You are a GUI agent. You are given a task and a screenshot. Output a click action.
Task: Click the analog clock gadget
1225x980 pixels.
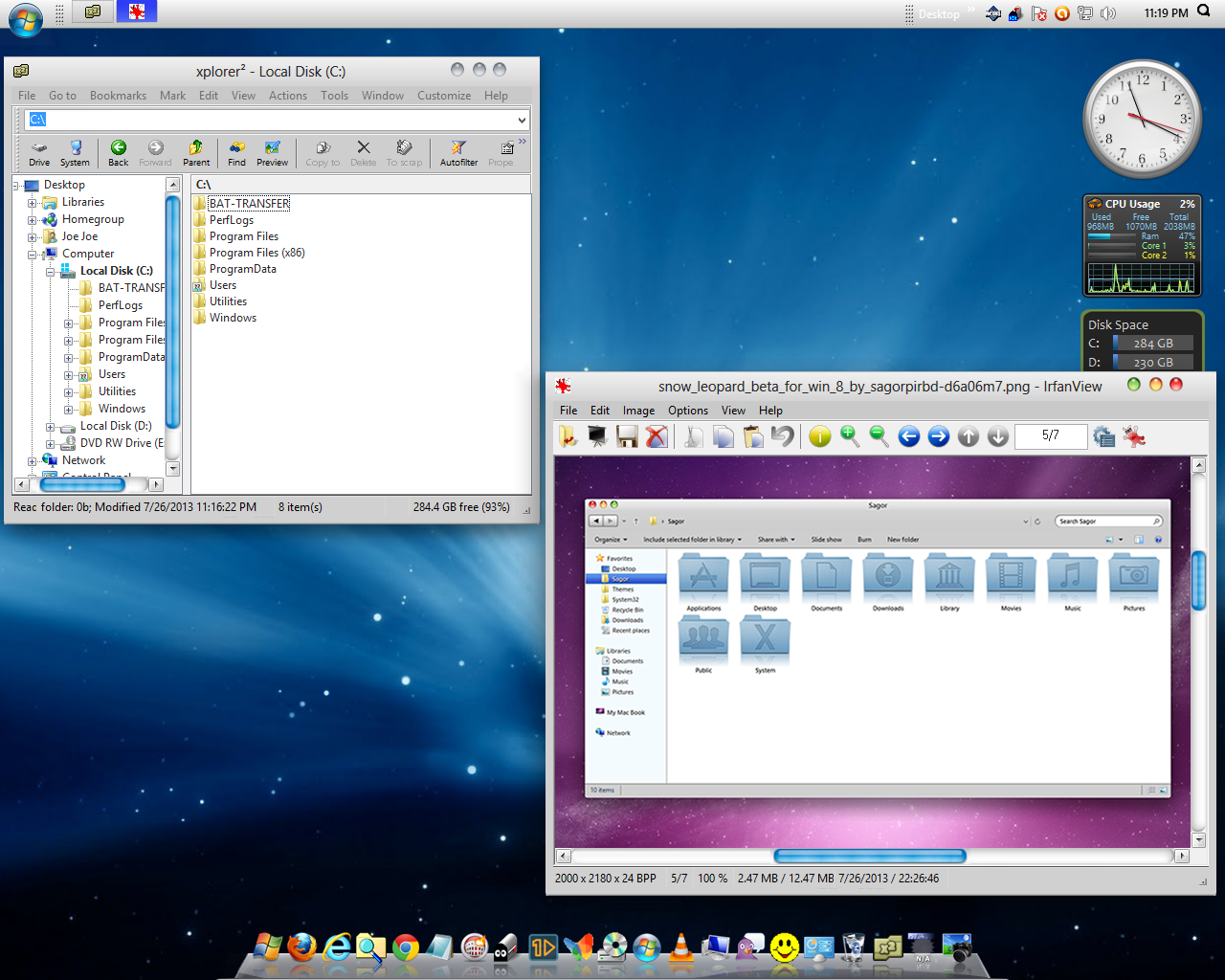[x=1142, y=120]
